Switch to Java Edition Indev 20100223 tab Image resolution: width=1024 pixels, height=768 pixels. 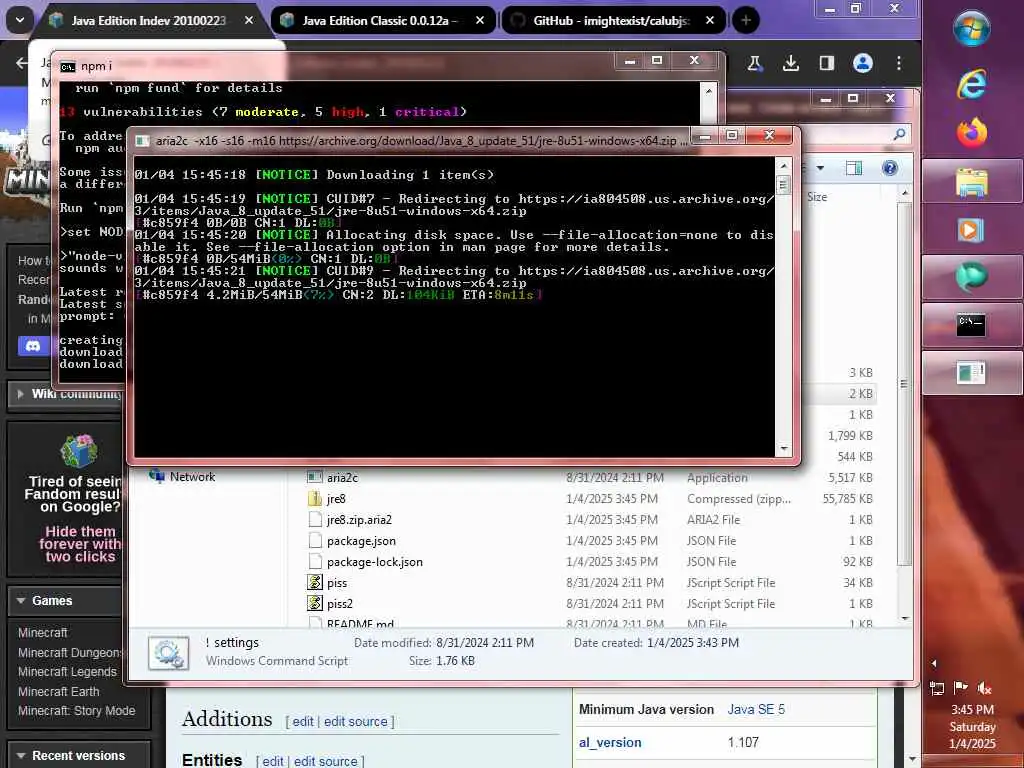pos(148,20)
